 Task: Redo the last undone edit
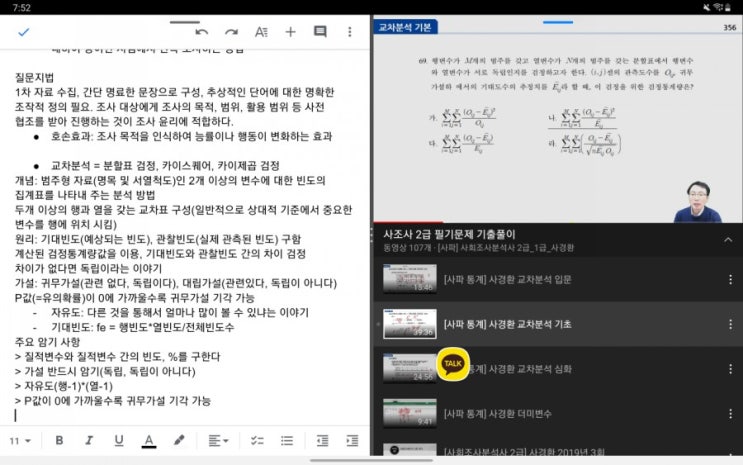(231, 32)
